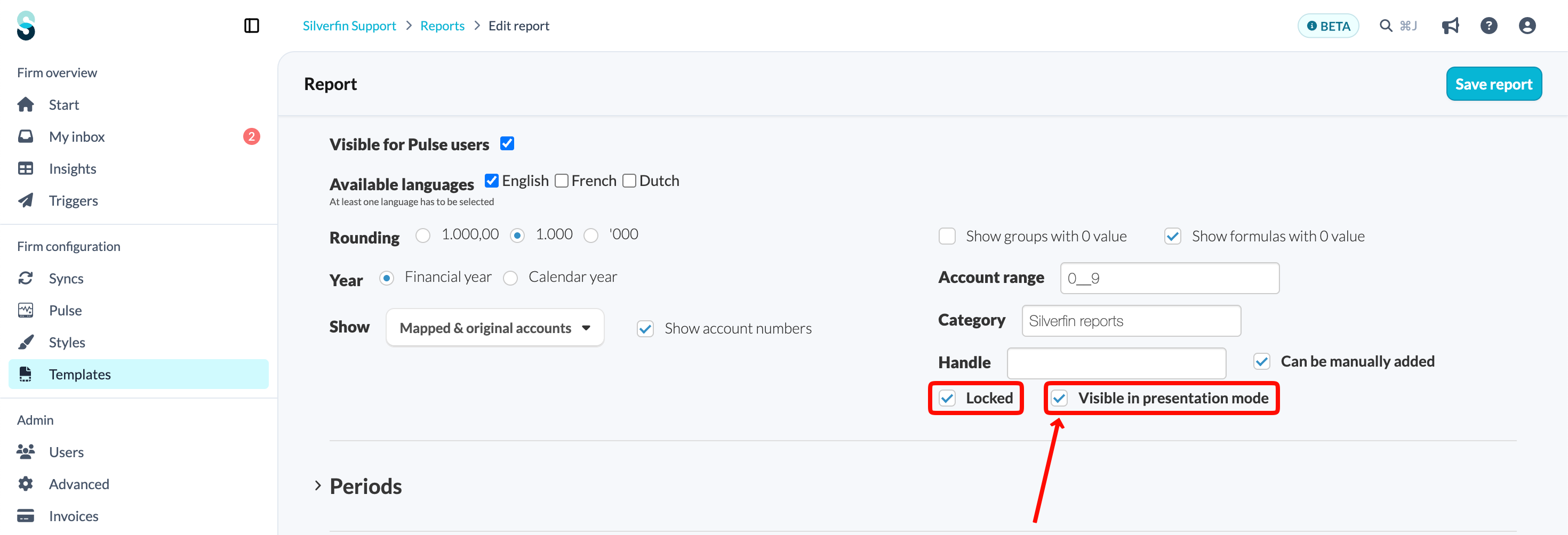Click the Advanced gears icon

[x=26, y=484]
